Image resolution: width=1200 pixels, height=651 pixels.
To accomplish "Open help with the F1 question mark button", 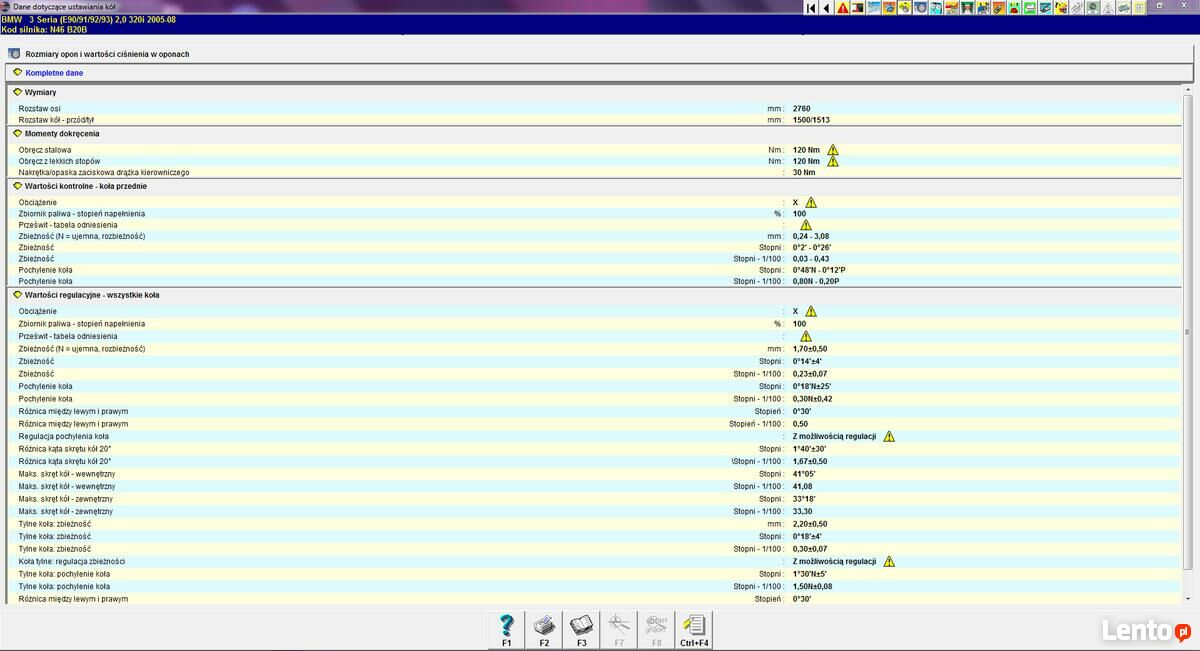I will [x=506, y=629].
